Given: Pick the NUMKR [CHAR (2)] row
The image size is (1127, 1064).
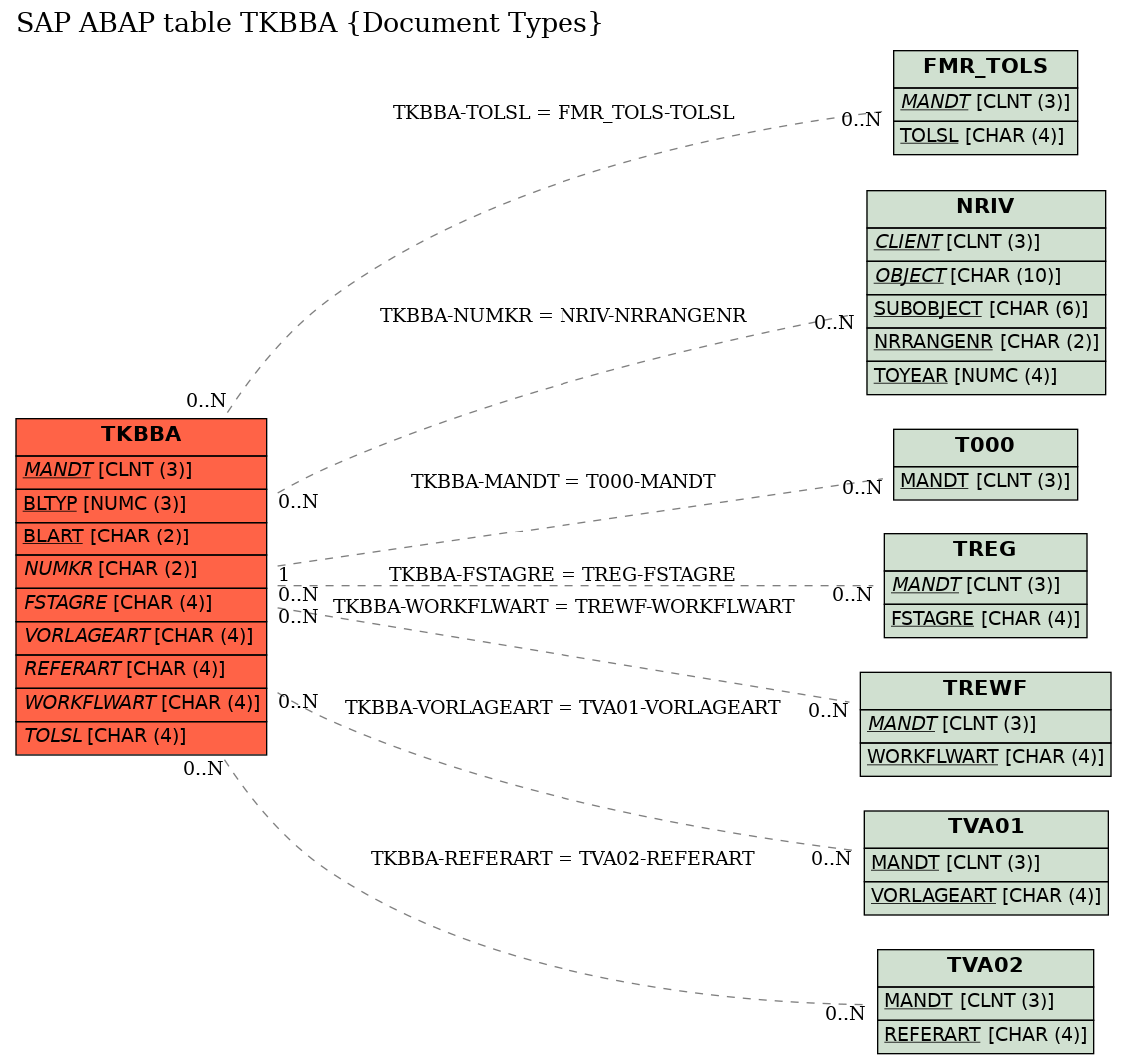Looking at the screenshot, I should coord(141,571).
